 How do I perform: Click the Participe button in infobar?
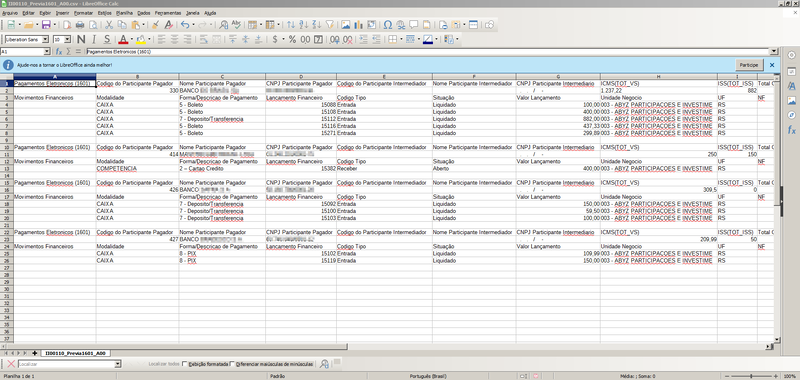(749, 65)
